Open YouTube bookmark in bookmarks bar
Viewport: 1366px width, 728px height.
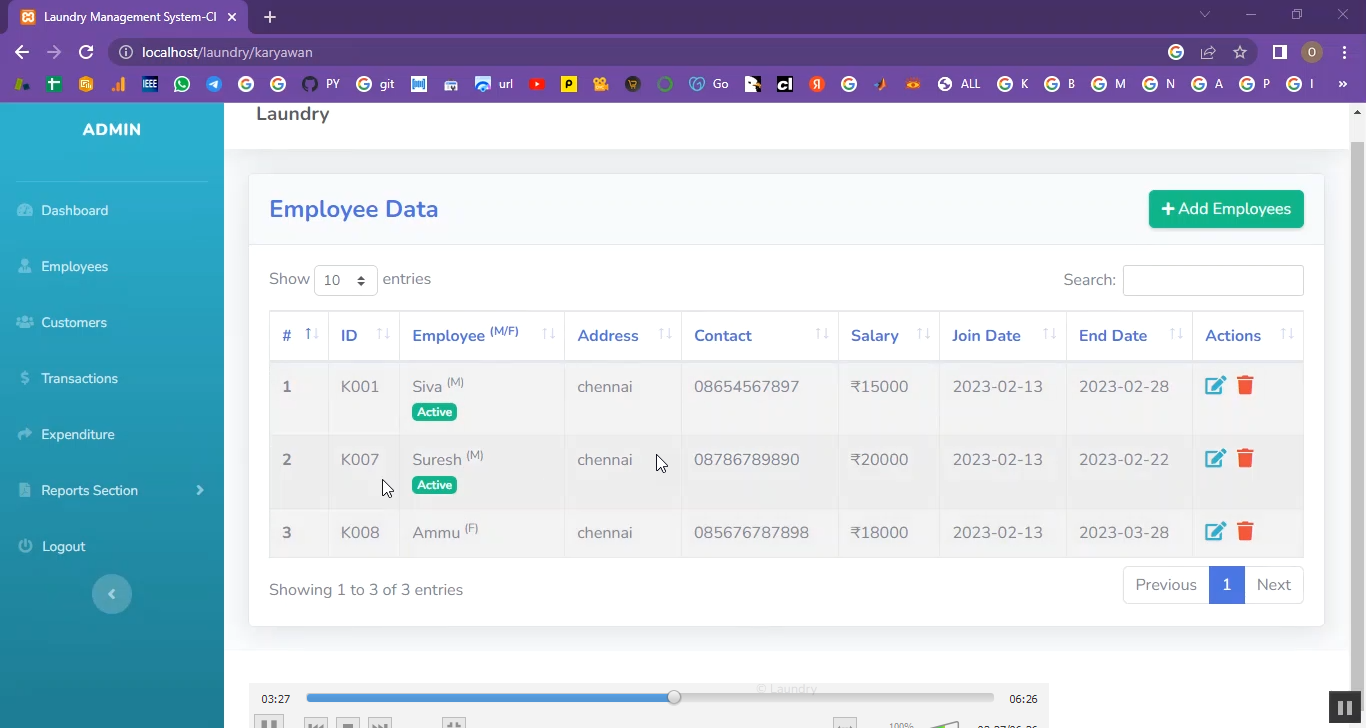pos(537,85)
